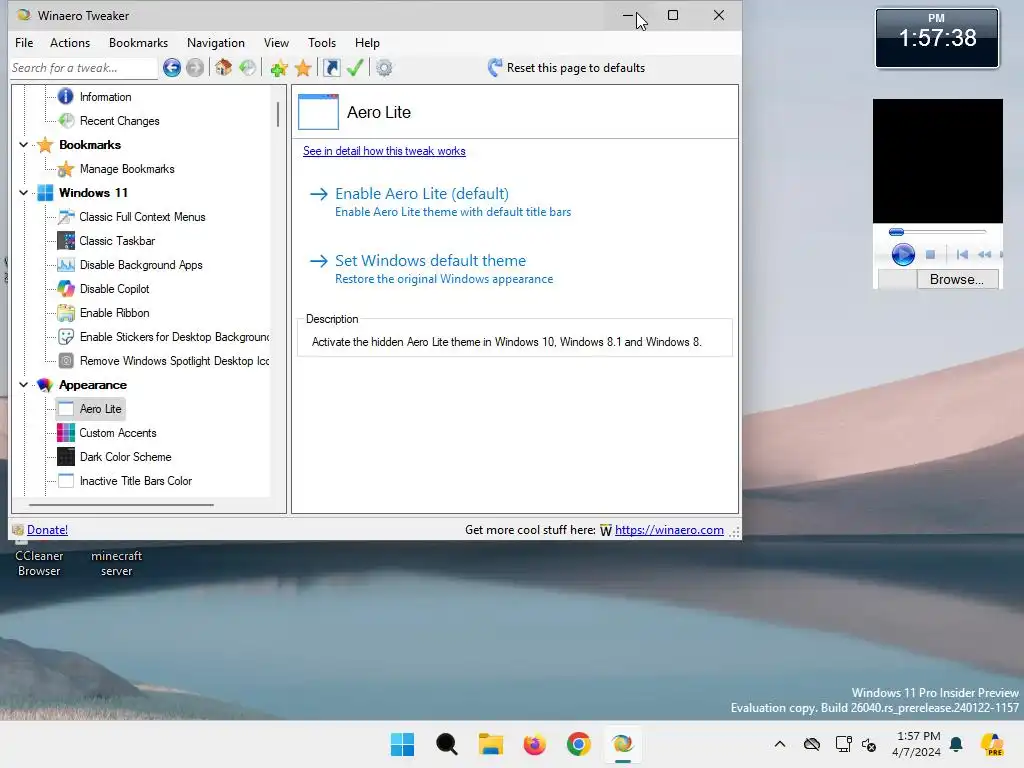This screenshot has height=768, width=1024.
Task: Click rewind button in media gadget
Action: pos(985,255)
